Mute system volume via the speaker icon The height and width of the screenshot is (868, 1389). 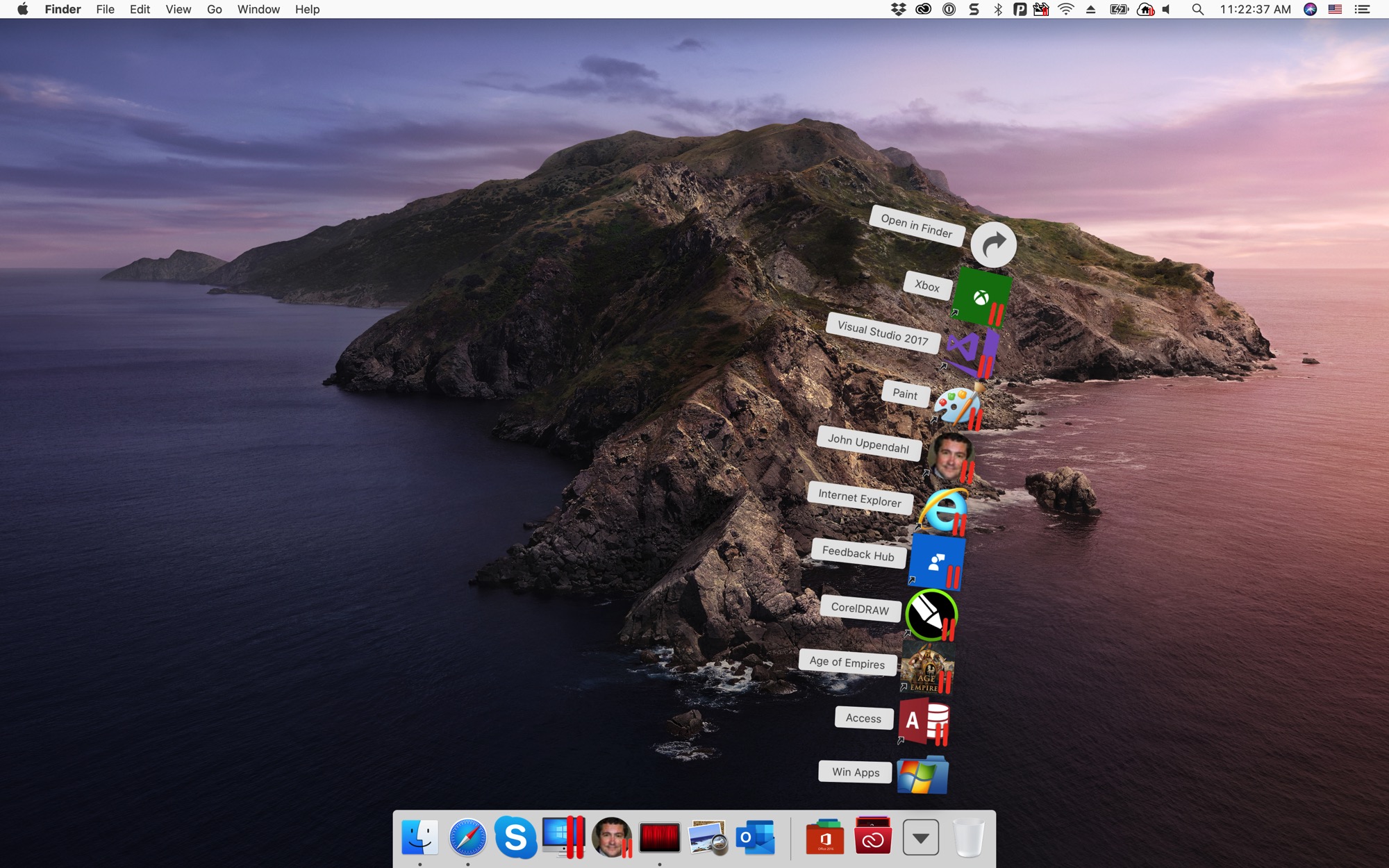tap(1166, 9)
